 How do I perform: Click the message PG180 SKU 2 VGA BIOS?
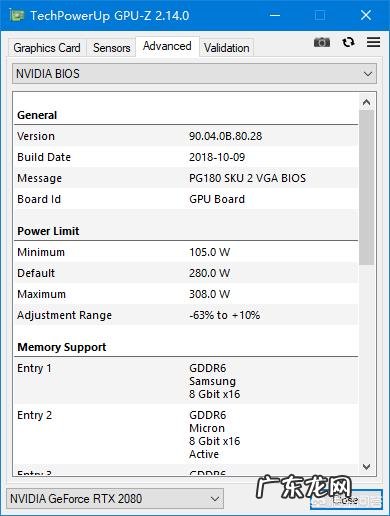point(247,178)
